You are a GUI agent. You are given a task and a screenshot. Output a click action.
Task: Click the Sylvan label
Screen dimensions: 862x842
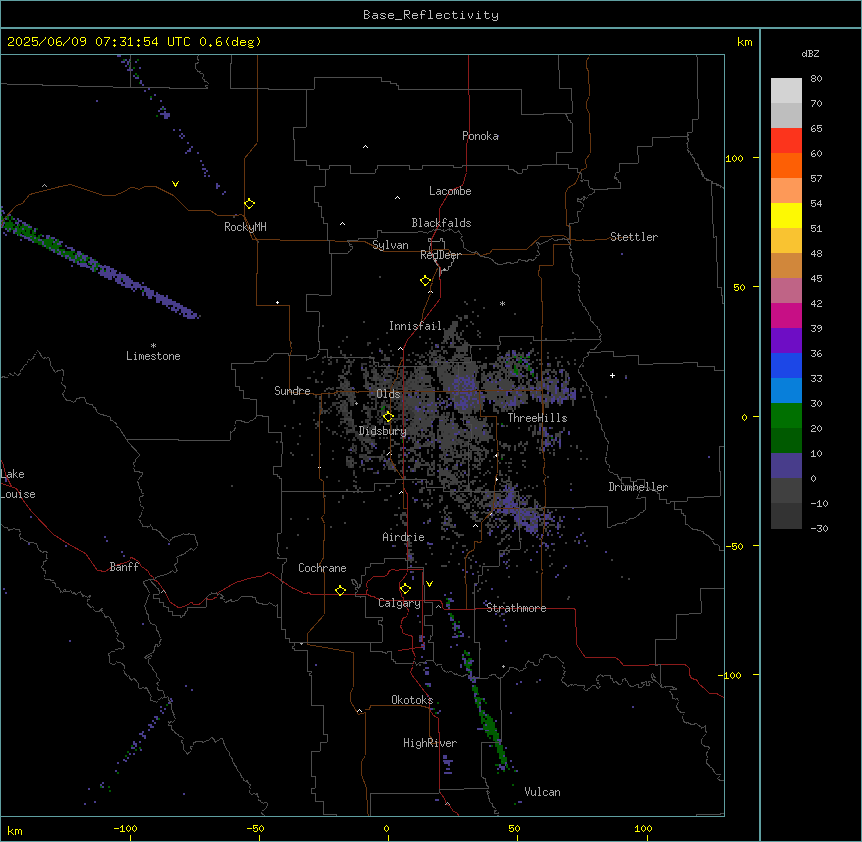coord(390,245)
